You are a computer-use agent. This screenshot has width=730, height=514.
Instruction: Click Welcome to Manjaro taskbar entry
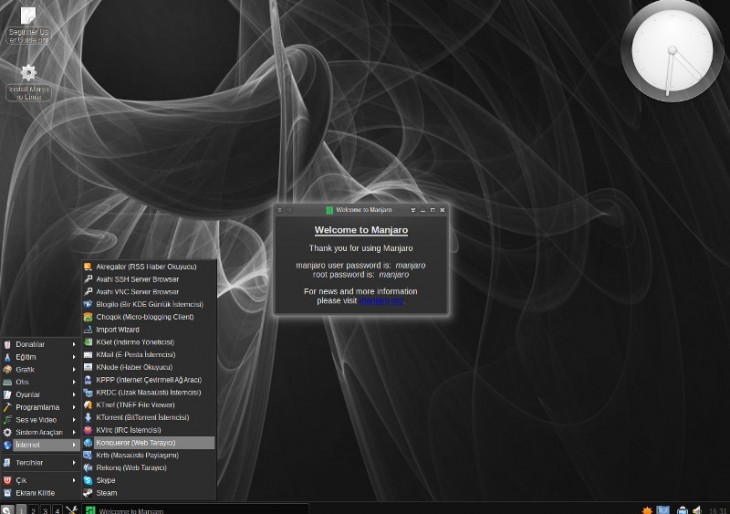click(196, 510)
